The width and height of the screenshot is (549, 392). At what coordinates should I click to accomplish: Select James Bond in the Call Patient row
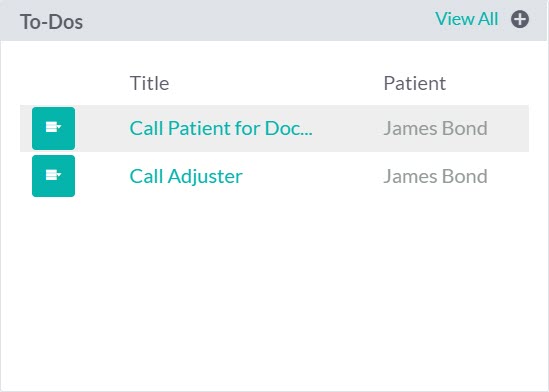pos(435,128)
